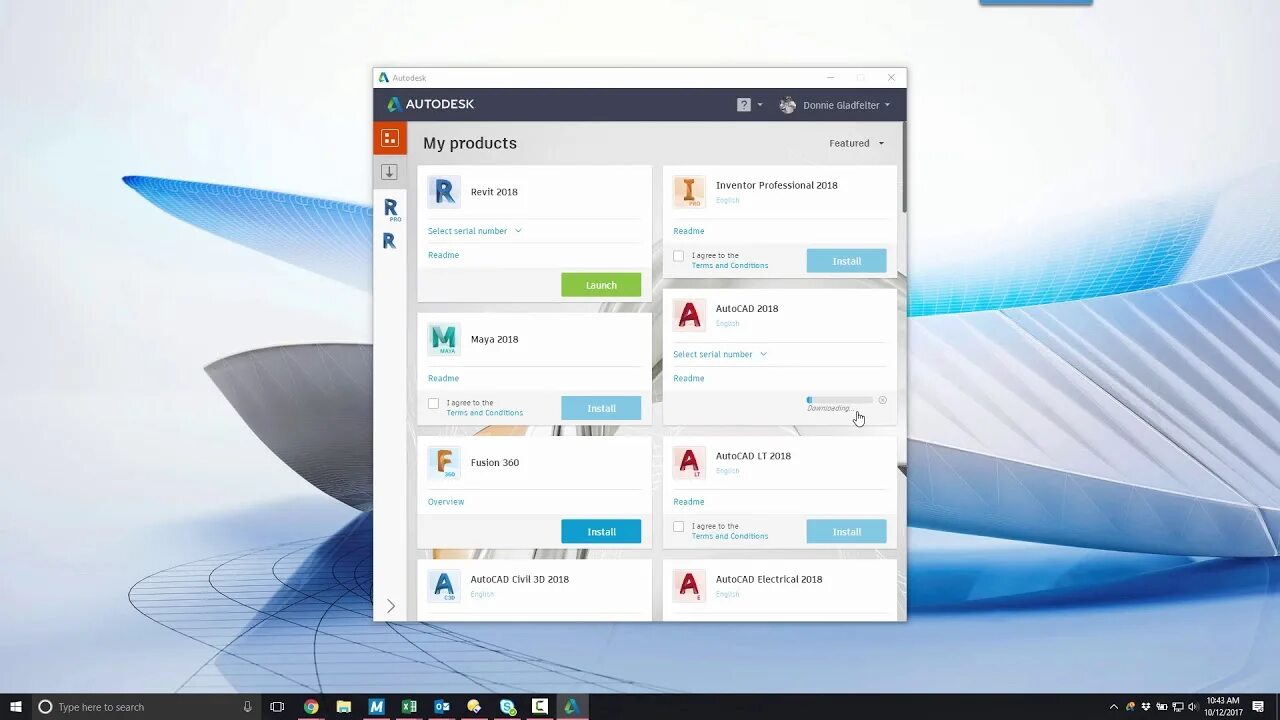Click the My products heading
The height and width of the screenshot is (720, 1280).
coord(470,143)
